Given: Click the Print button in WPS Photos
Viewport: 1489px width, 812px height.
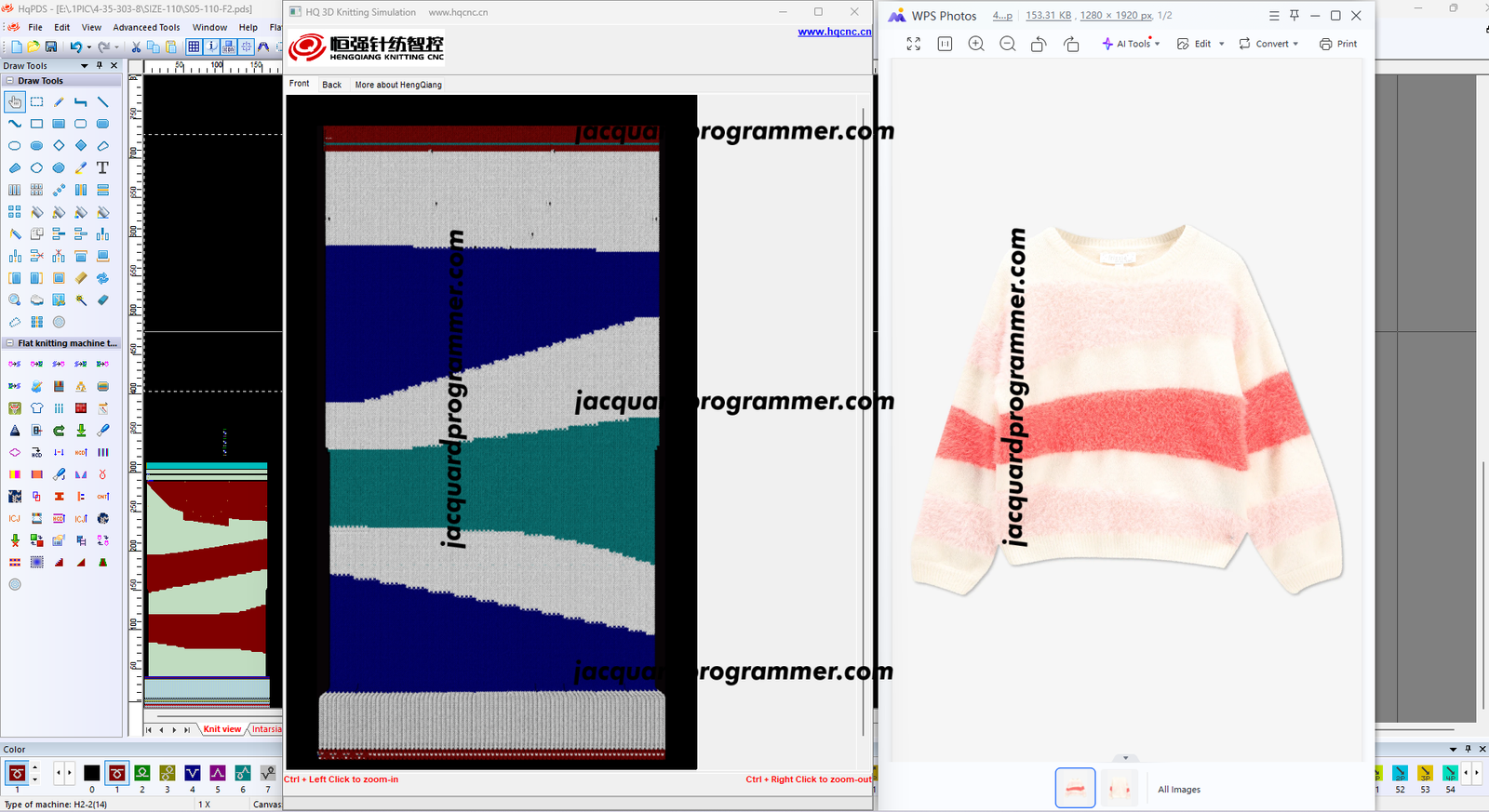Looking at the screenshot, I should 1338,44.
